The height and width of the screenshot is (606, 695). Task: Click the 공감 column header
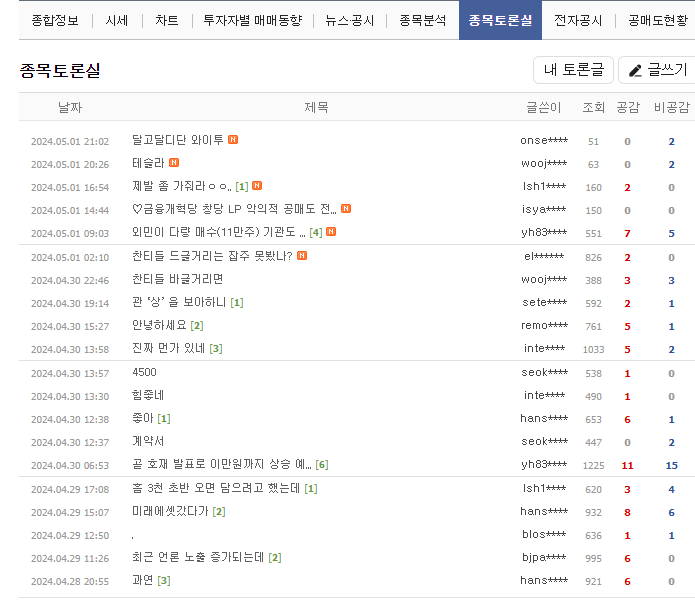pyautogui.click(x=628, y=107)
